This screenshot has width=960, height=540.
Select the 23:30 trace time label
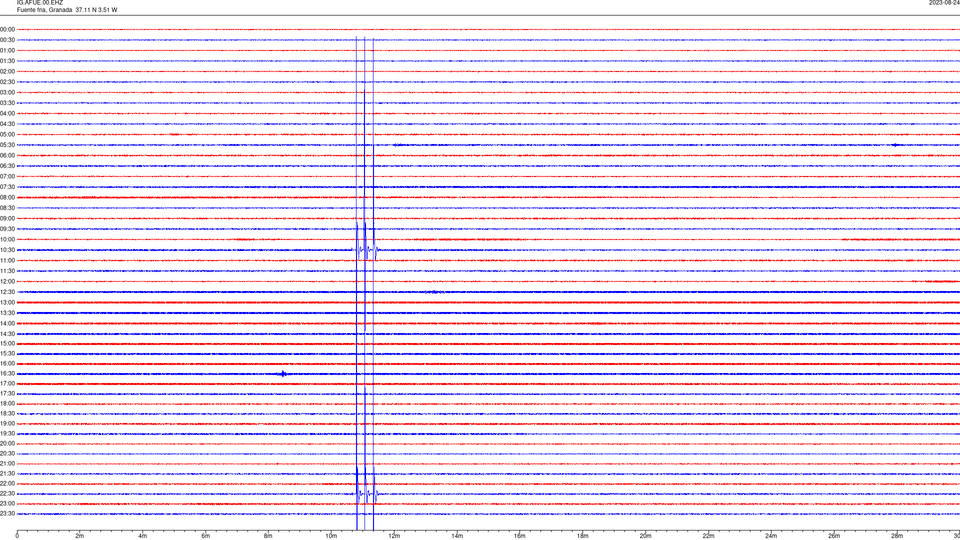(7, 514)
